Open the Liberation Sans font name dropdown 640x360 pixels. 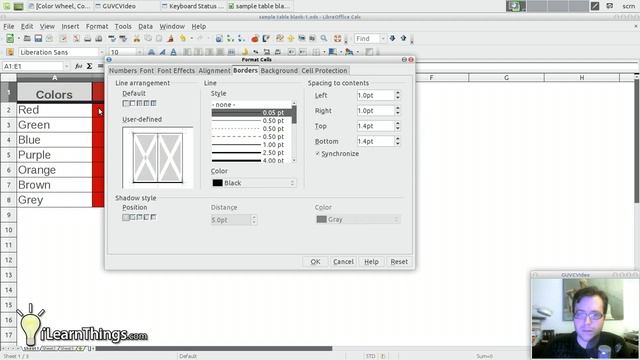point(101,52)
